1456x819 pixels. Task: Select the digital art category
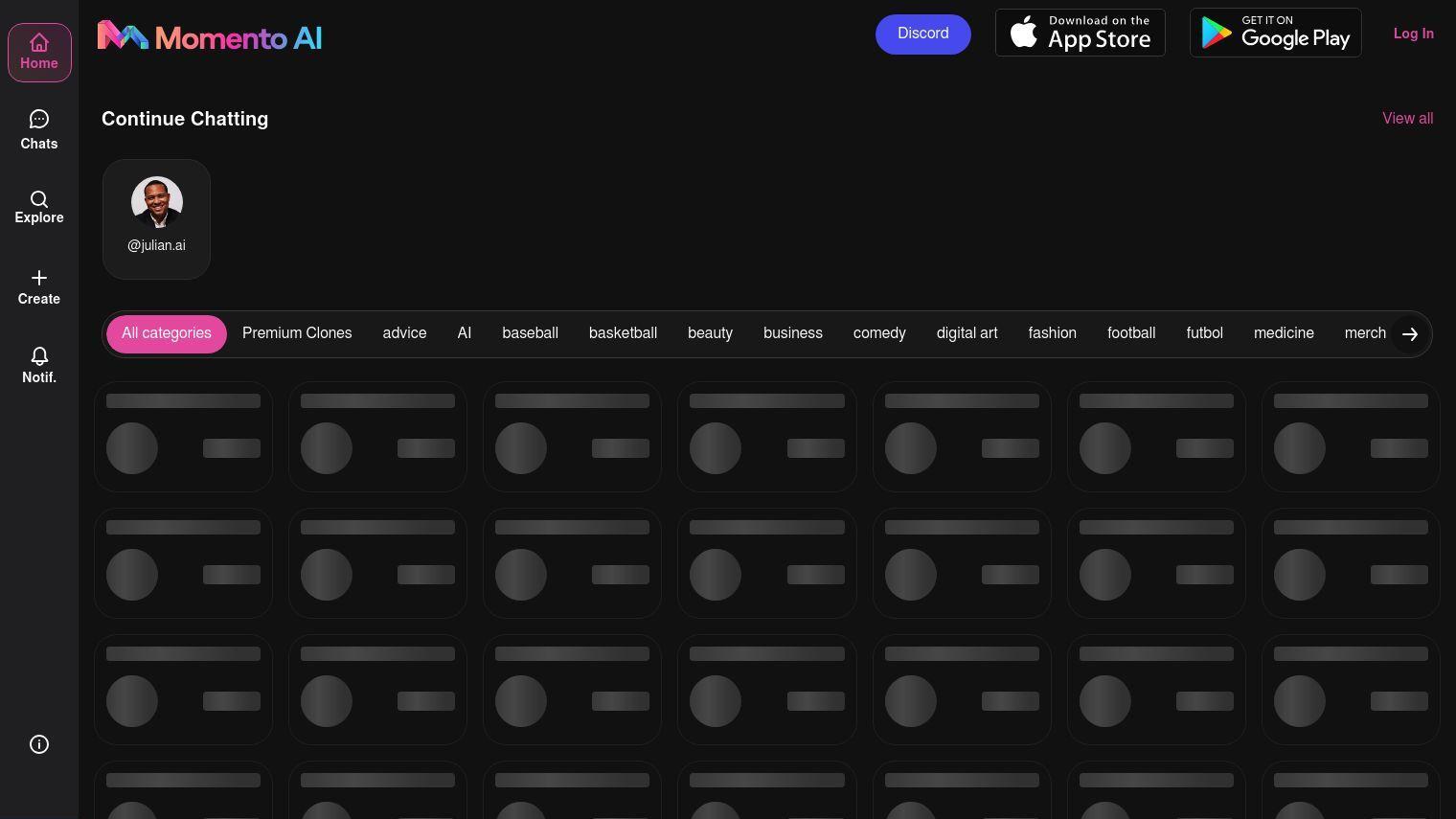pos(967,333)
